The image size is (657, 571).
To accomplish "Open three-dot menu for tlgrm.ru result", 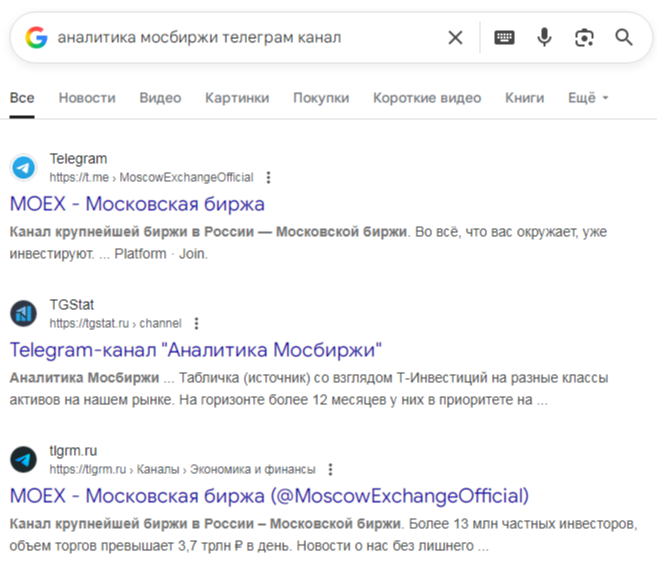I will [330, 470].
